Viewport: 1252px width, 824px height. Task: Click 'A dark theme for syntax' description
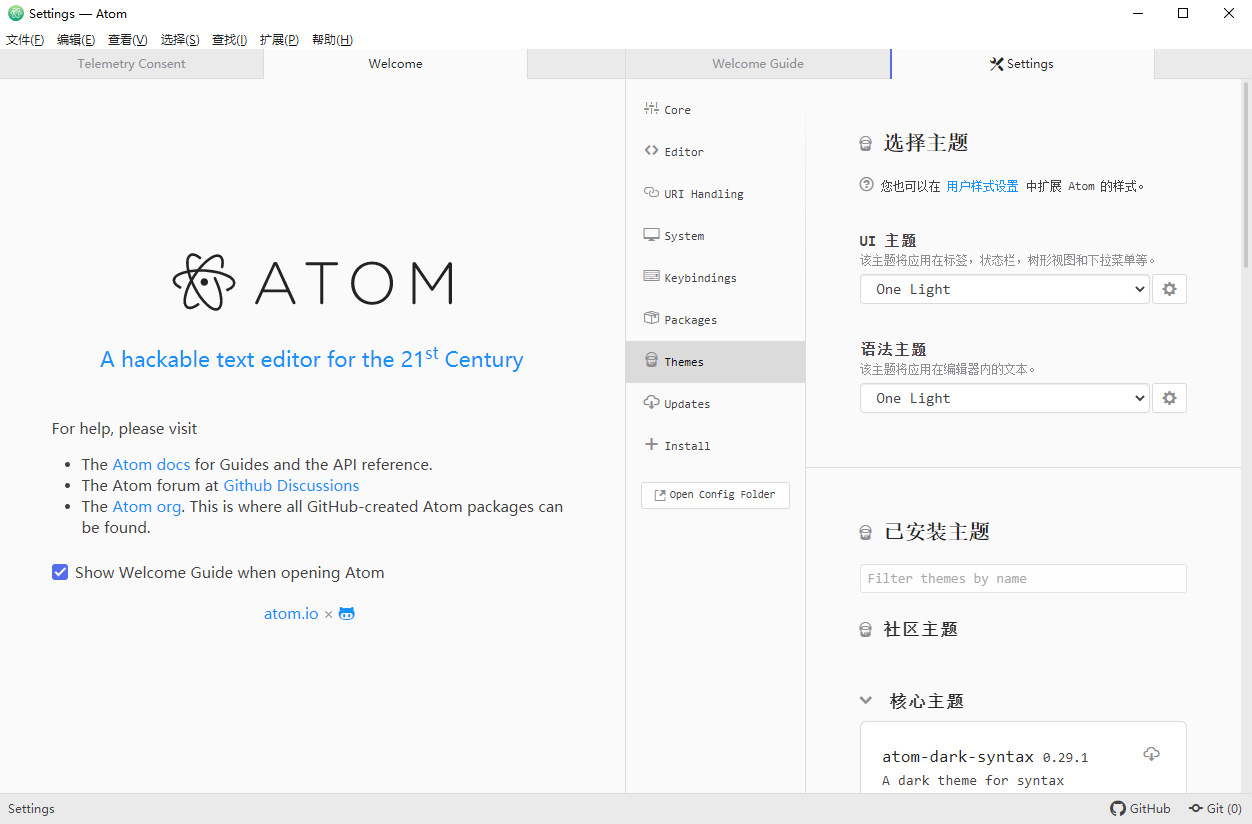[973, 780]
